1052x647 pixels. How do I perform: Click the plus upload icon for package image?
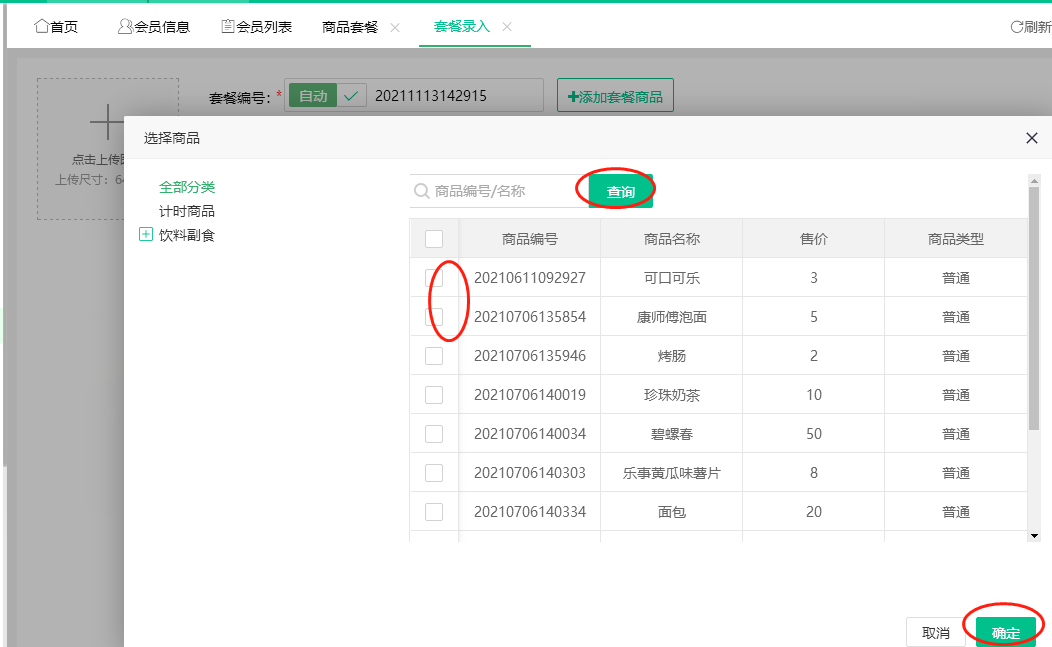(106, 120)
